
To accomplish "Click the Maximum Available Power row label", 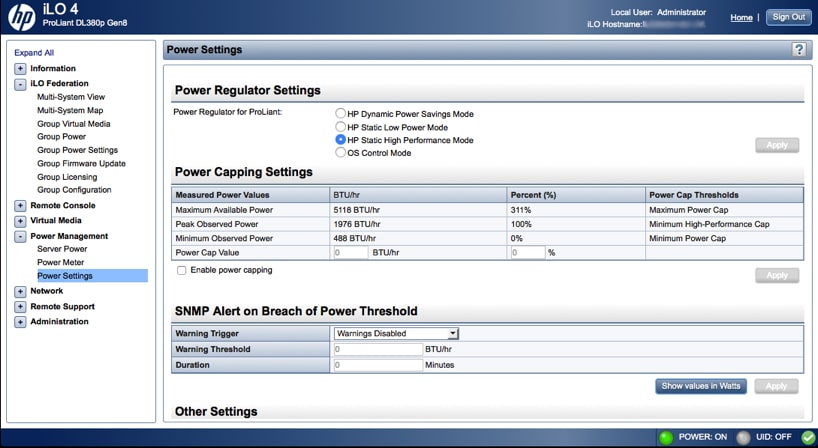I will (x=224, y=210).
